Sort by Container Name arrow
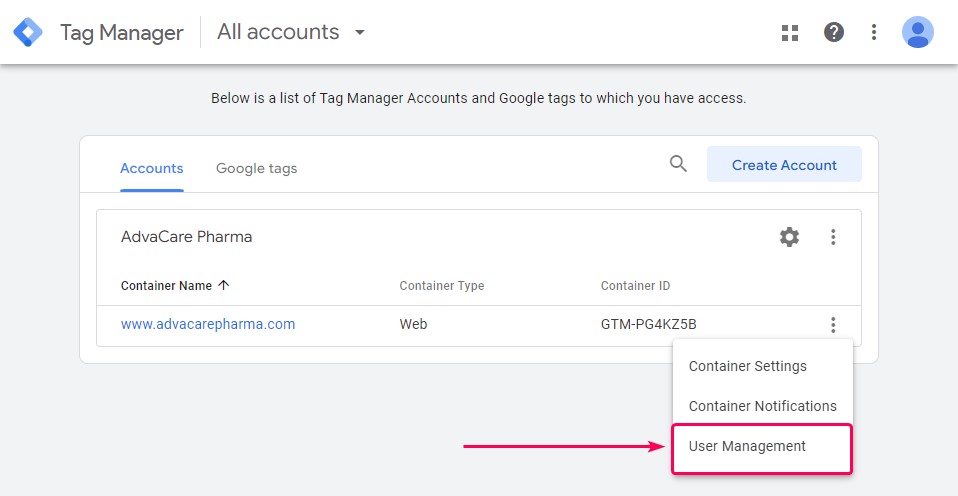Viewport: 958px width, 496px height. click(x=224, y=285)
